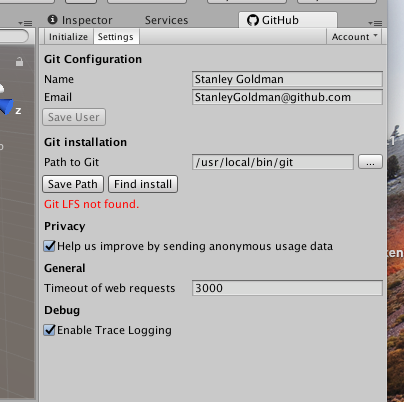Click the disabled Save User button

[74, 117]
